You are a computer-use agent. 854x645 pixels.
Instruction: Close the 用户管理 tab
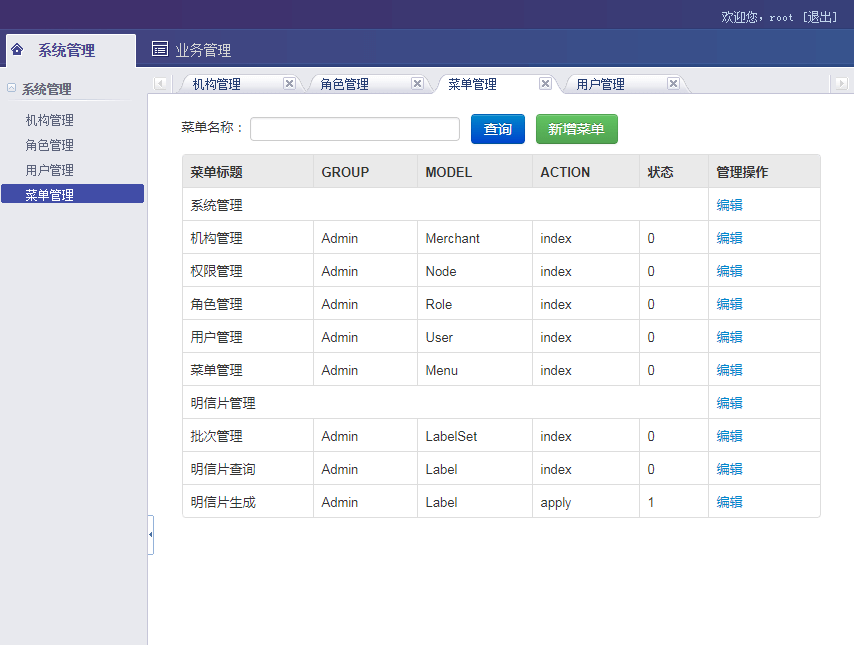coord(673,84)
